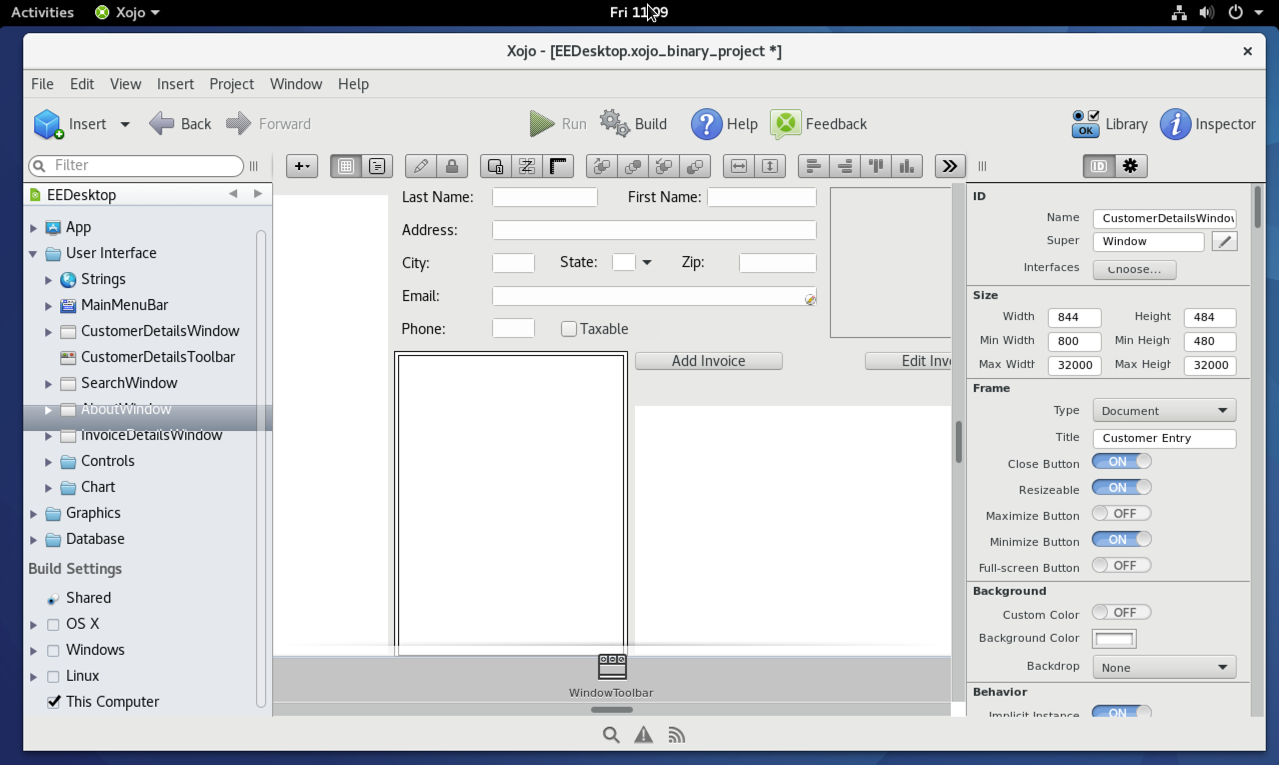The image size is (1279, 765).
Task: Turn on the Maximize Button switch
Action: coord(1122,514)
